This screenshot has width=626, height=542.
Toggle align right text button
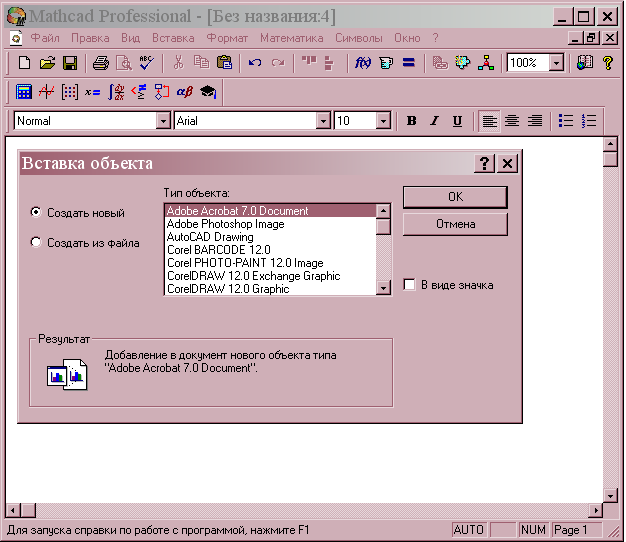[x=535, y=121]
